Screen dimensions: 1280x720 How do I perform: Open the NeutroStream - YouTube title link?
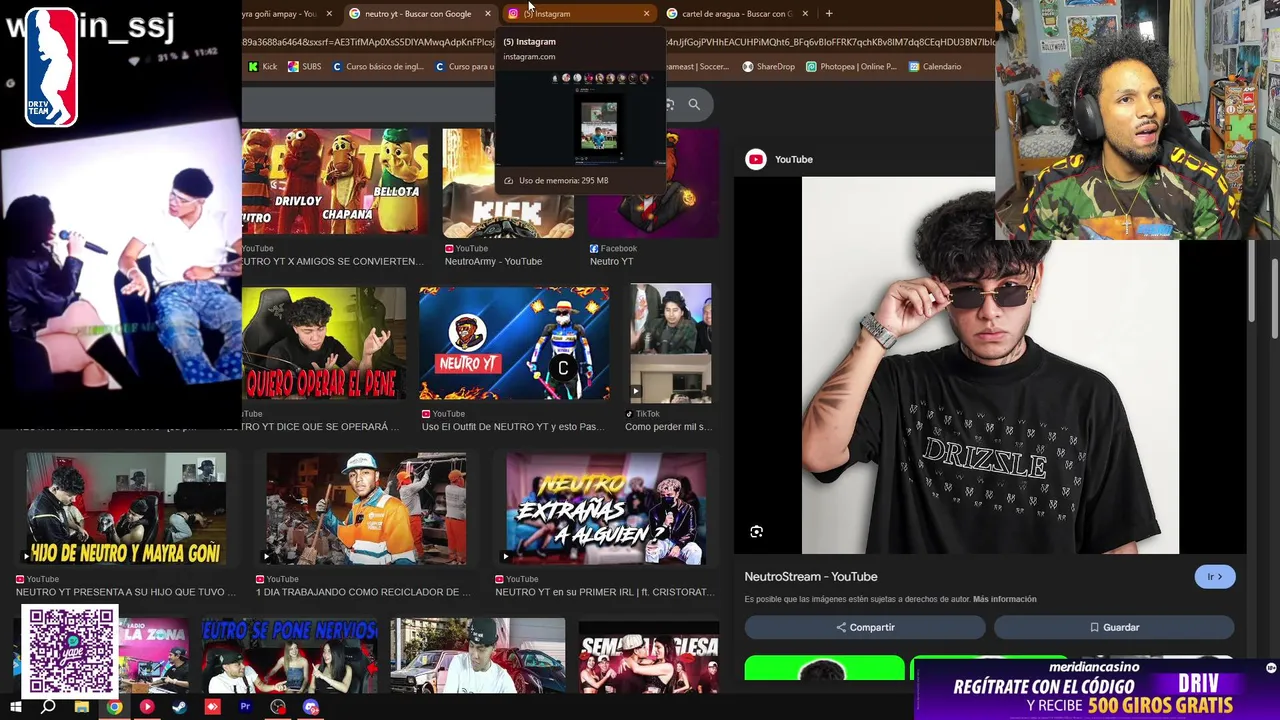[x=811, y=577]
